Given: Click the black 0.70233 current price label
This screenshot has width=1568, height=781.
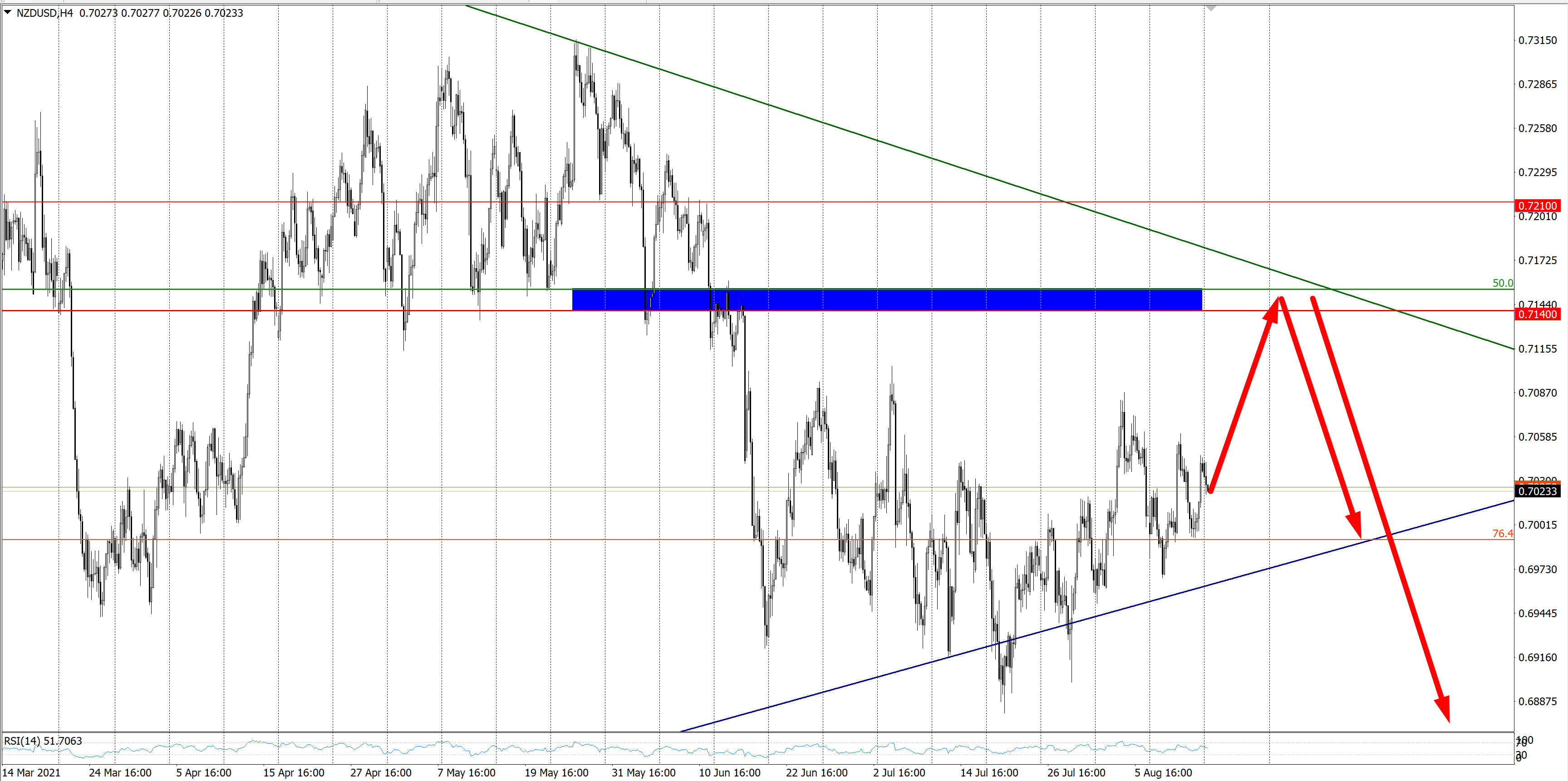Looking at the screenshot, I should tap(1537, 491).
